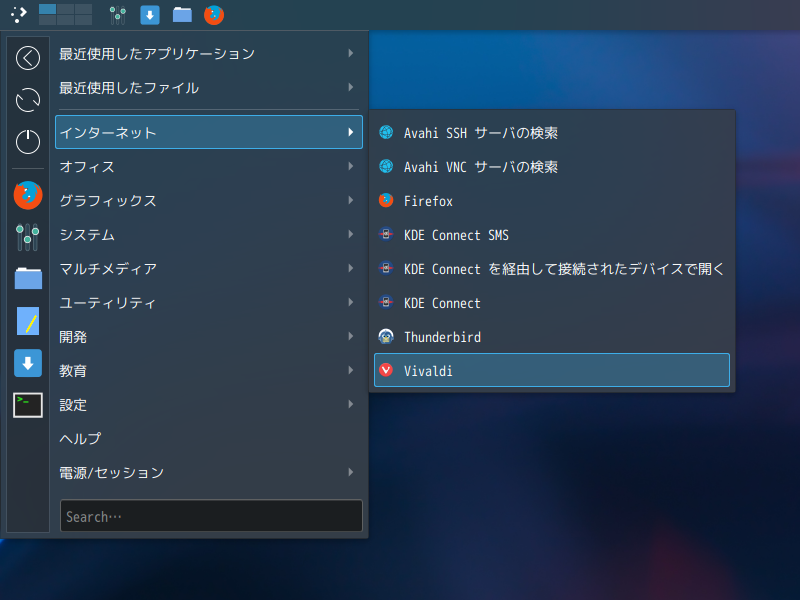Screen dimensions: 800x600
Task: Click the Search input field
Action: point(211,516)
